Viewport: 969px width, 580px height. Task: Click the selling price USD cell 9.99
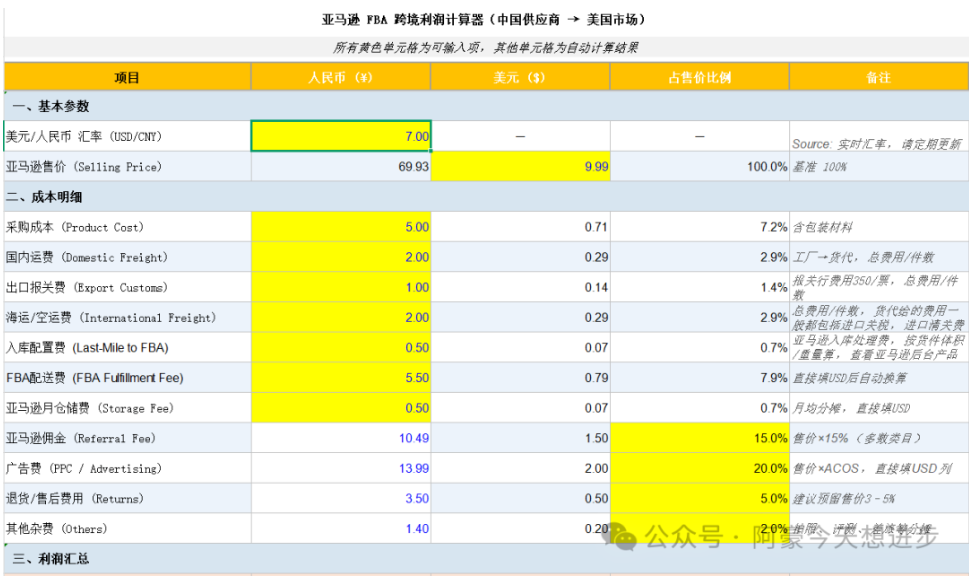pyautogui.click(x=520, y=166)
